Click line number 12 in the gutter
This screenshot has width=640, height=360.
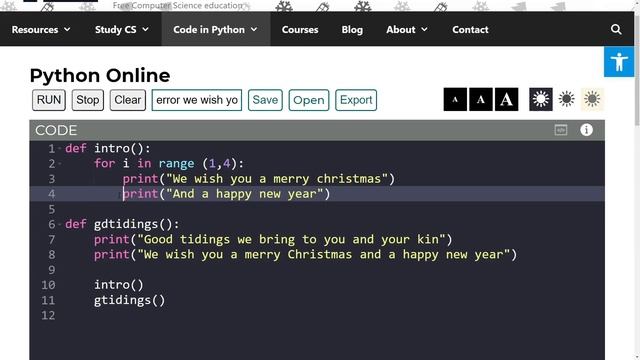(x=48, y=315)
